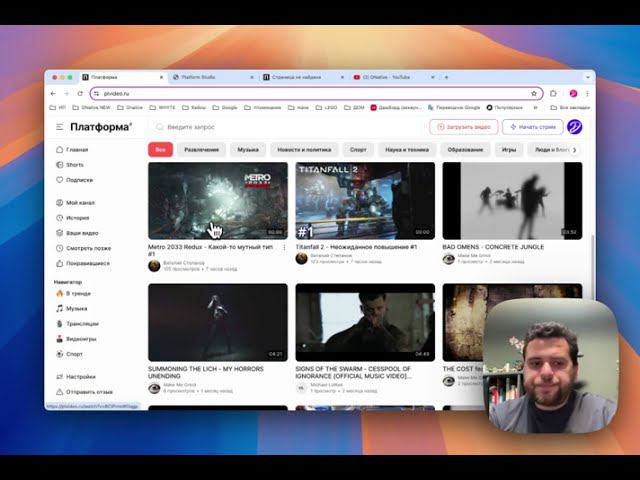This screenshot has height=480, width=640.
Task: Open Понравившиеся with the thumbs-up icon
Action: [x=83, y=263]
